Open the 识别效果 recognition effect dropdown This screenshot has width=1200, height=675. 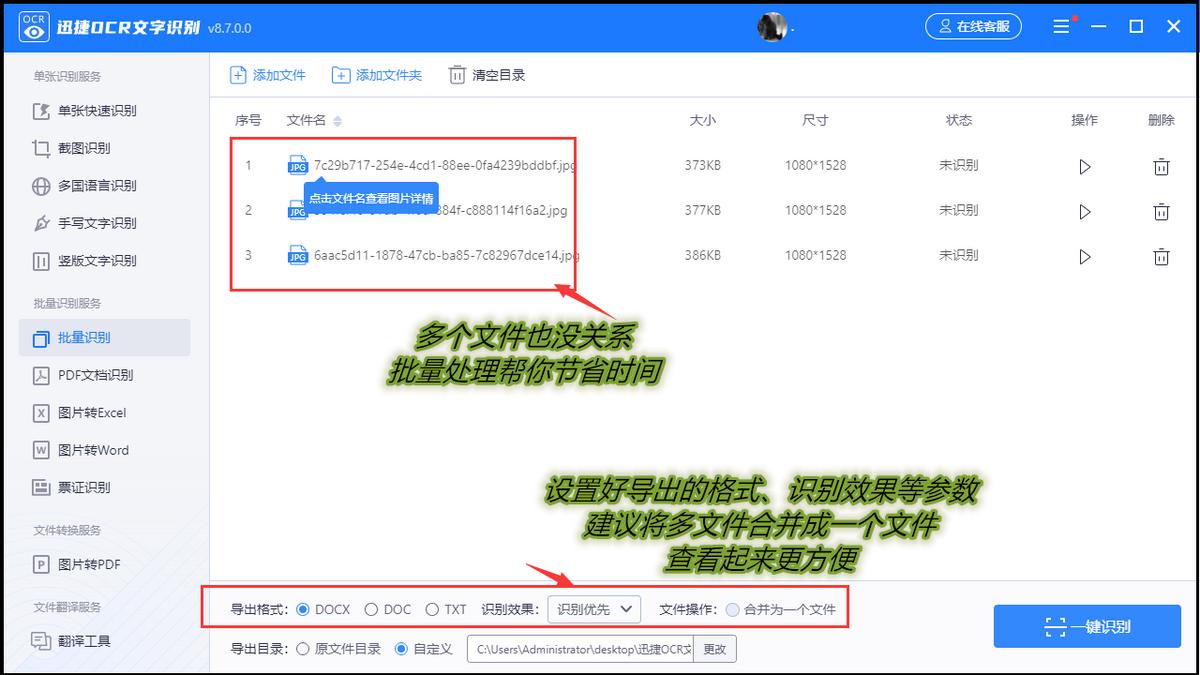pyautogui.click(x=594, y=608)
